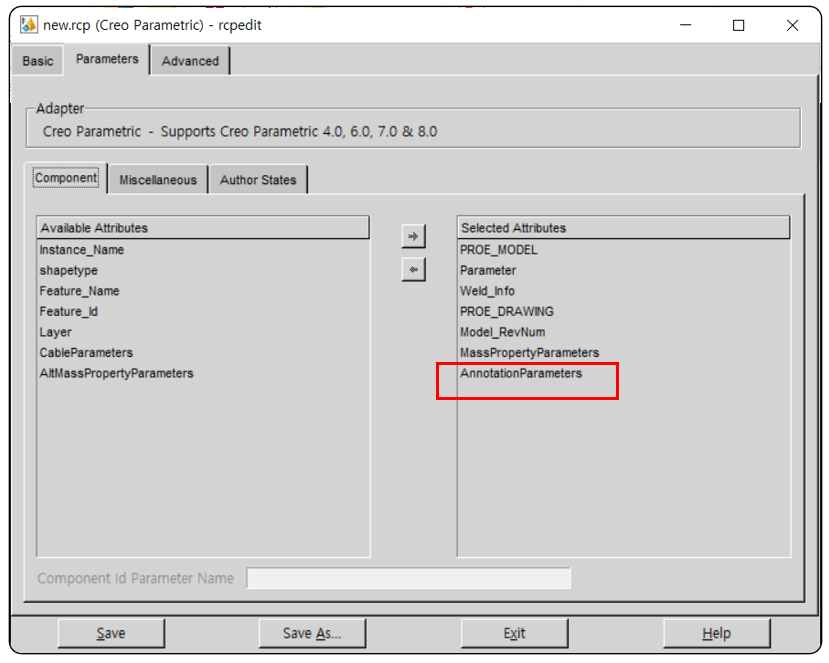
Task: Select Feature_Name attribute
Action: (x=79, y=291)
